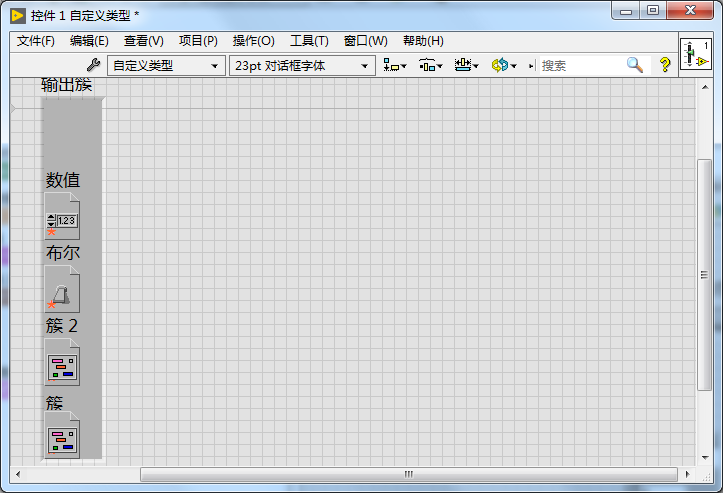The width and height of the screenshot is (723, 493).
Task: Click the horizontal scrollbar left arrow
Action: (18, 474)
